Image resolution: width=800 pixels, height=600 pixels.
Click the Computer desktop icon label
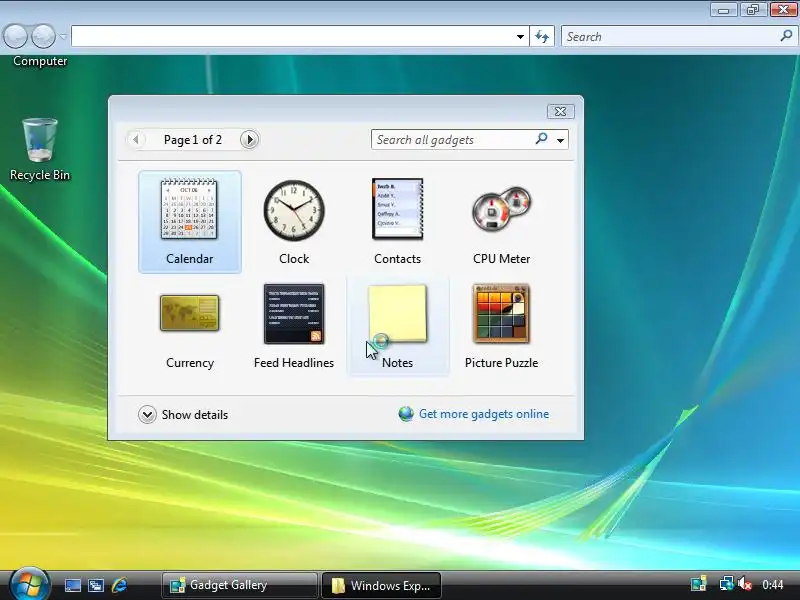[40, 61]
